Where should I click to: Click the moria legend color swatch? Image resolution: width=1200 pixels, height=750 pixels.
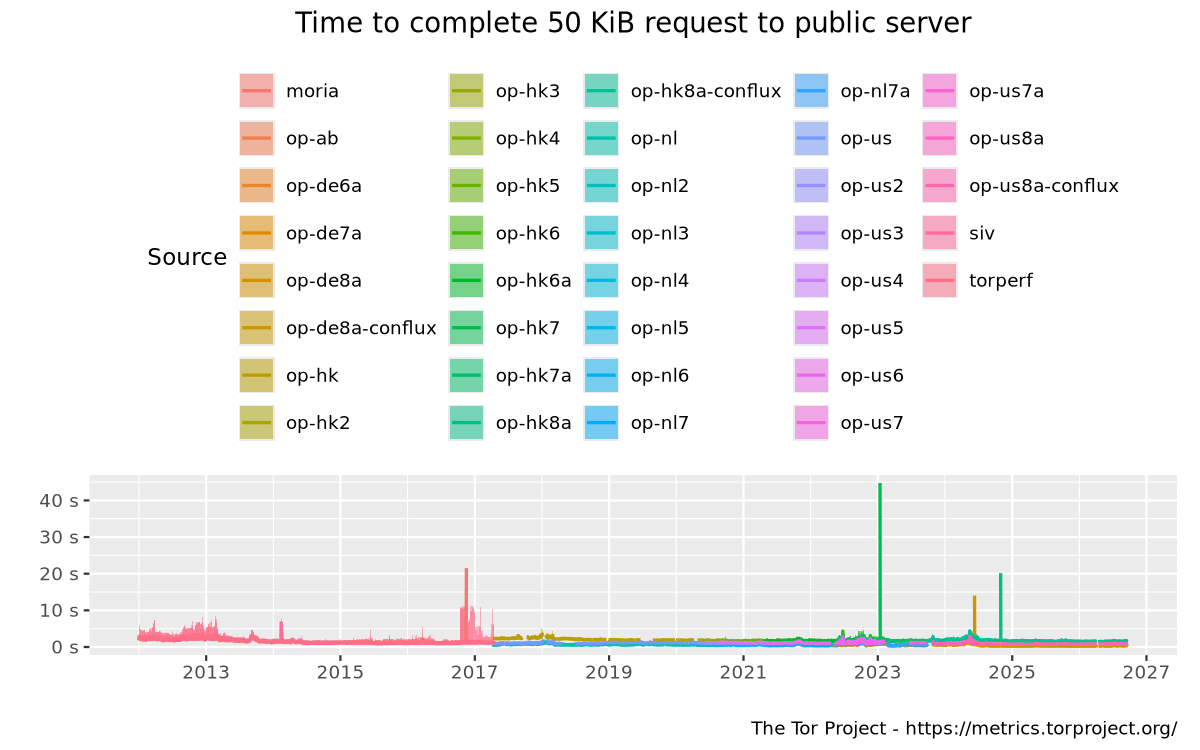257,91
